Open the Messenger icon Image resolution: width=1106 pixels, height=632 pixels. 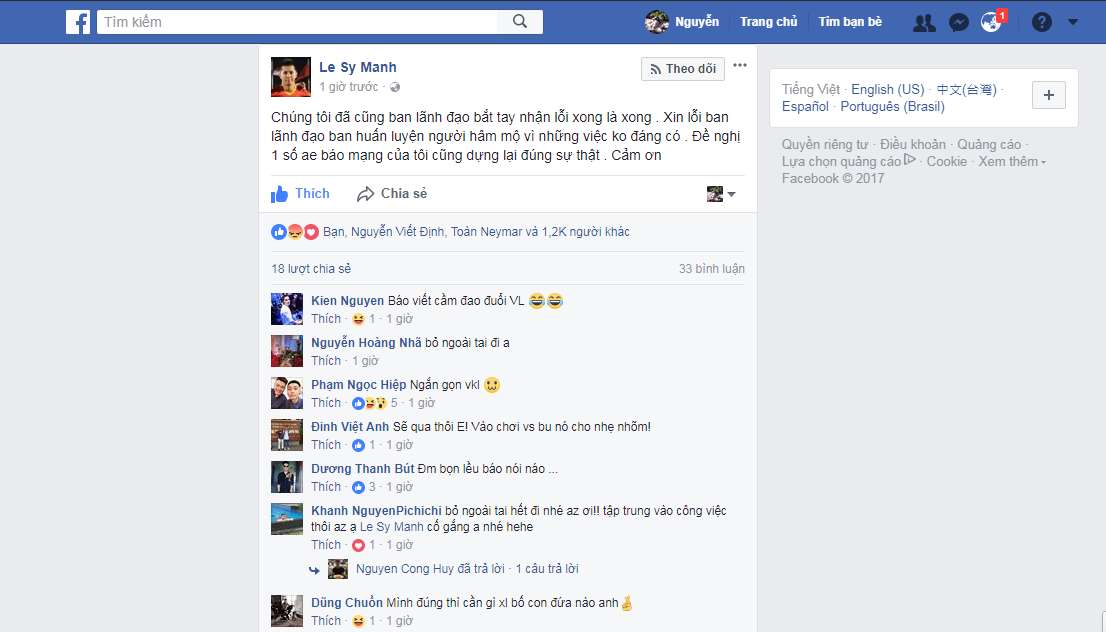click(x=959, y=23)
